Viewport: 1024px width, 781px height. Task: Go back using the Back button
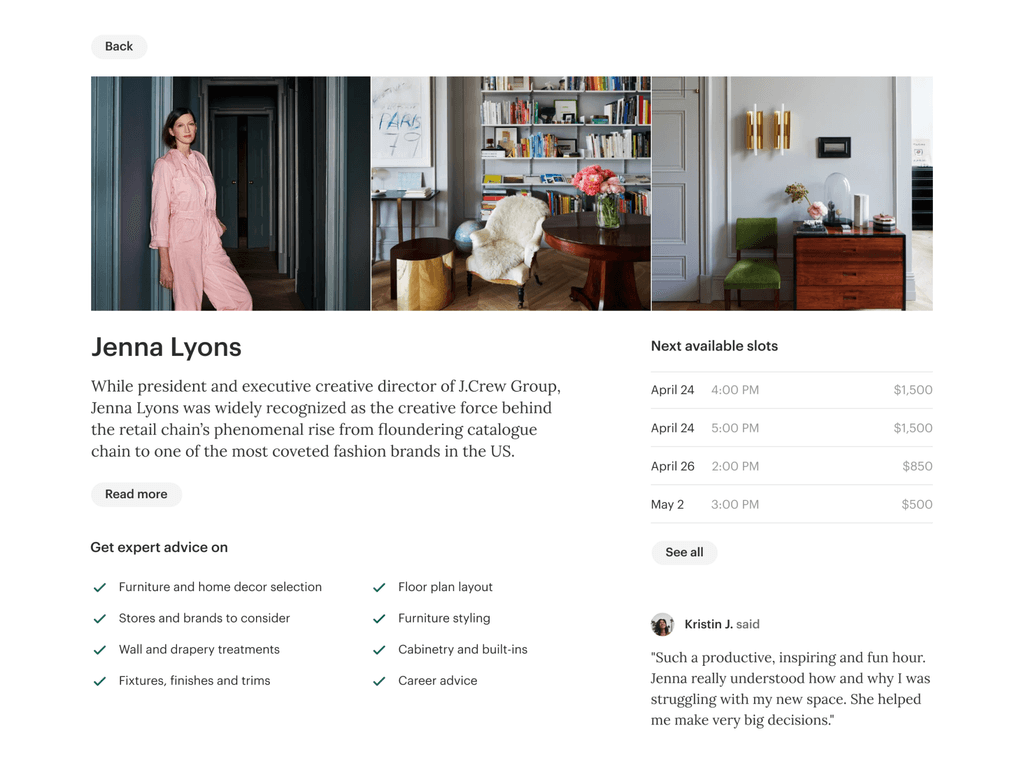click(119, 46)
